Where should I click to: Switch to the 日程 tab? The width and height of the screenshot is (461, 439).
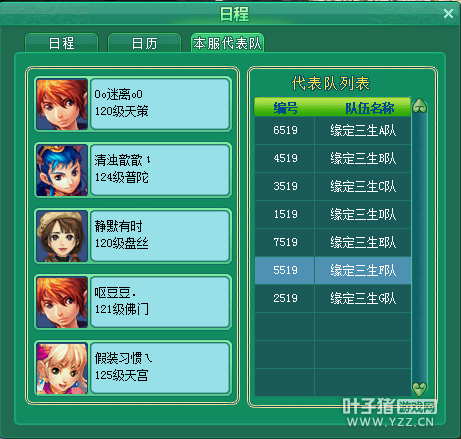point(61,43)
